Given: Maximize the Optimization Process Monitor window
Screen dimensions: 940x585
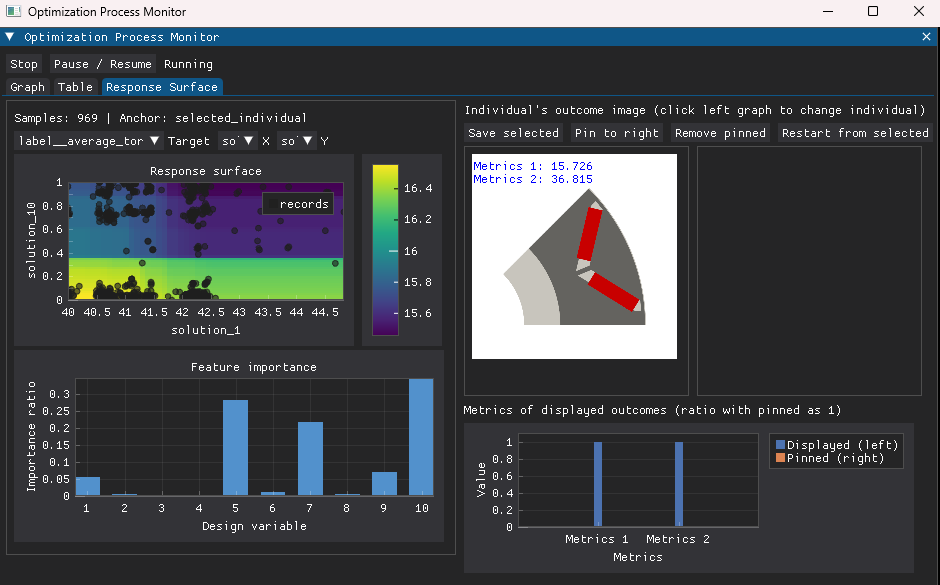Looking at the screenshot, I should click(873, 11).
